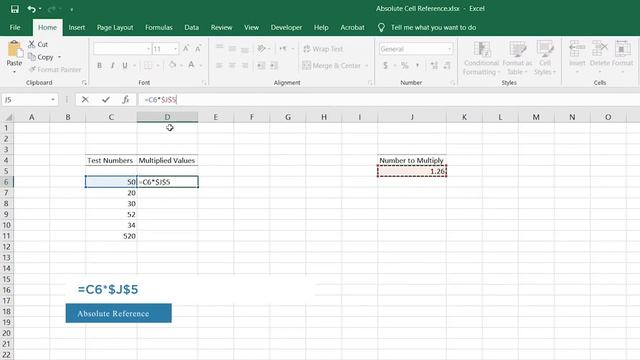Click the Format Painter brush
Viewport: 640px width, 360px height.
pos(55,70)
